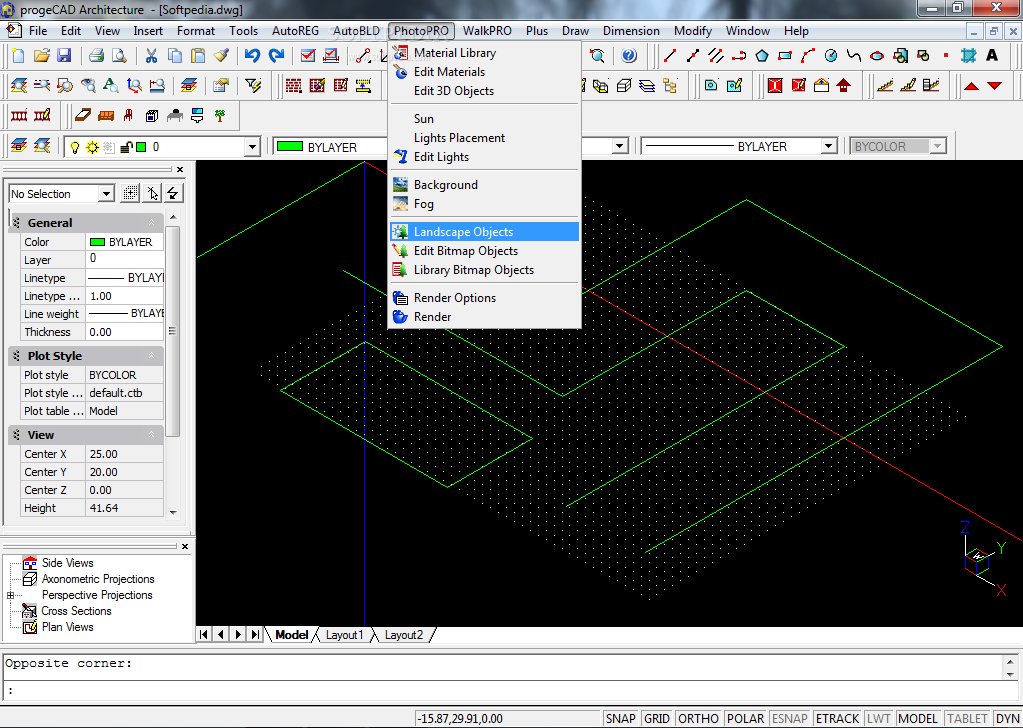Click the green color BYLAYER toolbar combo

330,147
